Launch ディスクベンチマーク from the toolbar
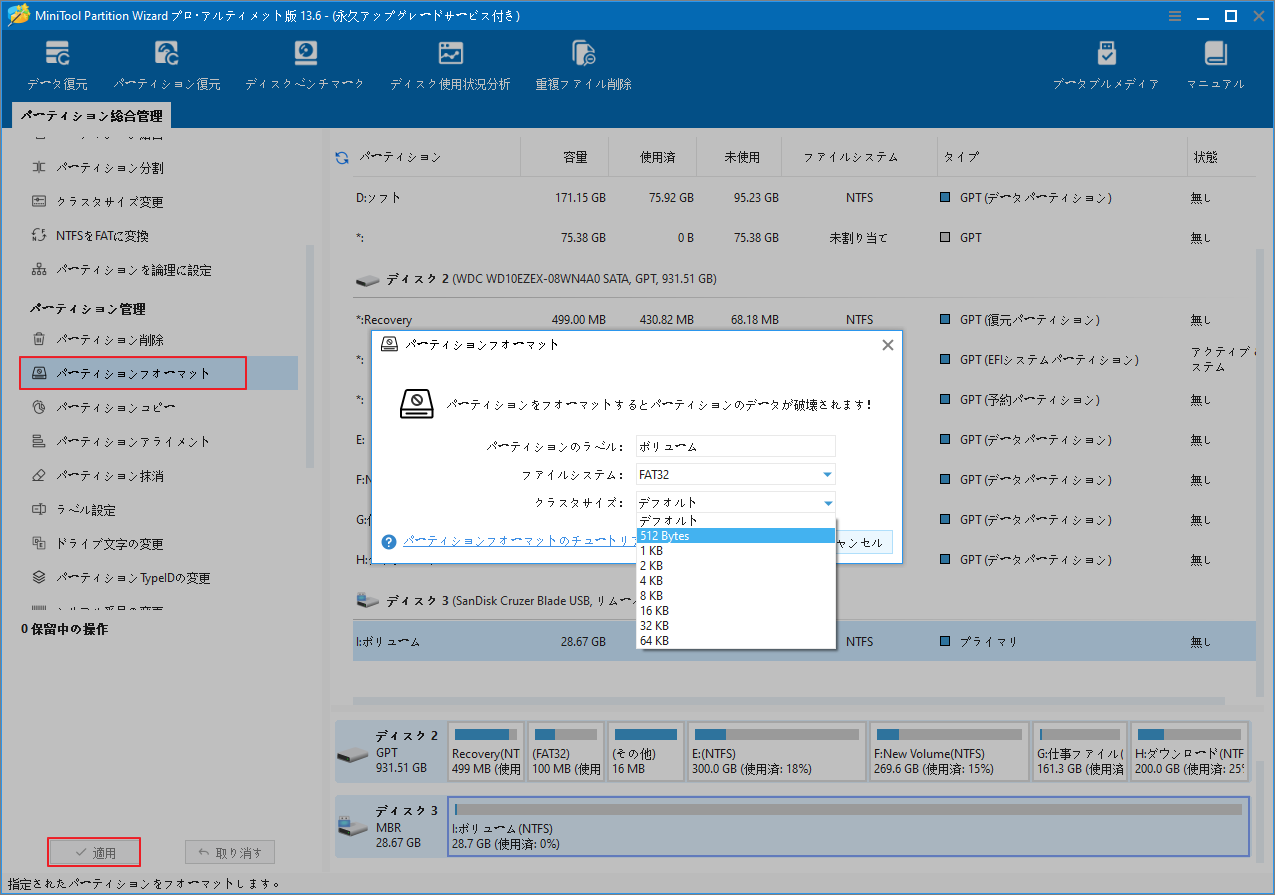 (x=305, y=66)
